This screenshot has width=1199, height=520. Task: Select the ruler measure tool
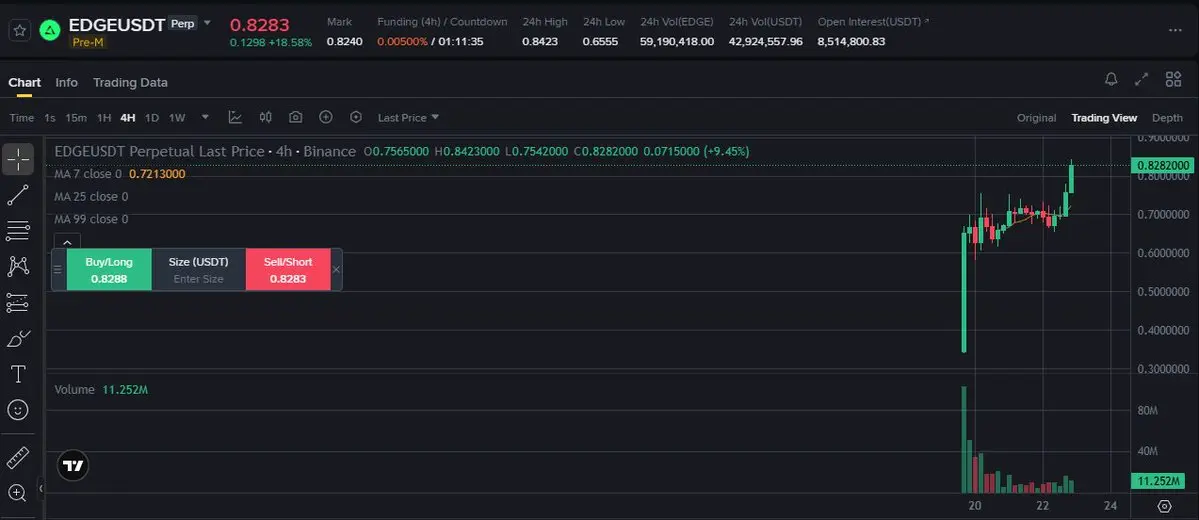pos(18,457)
